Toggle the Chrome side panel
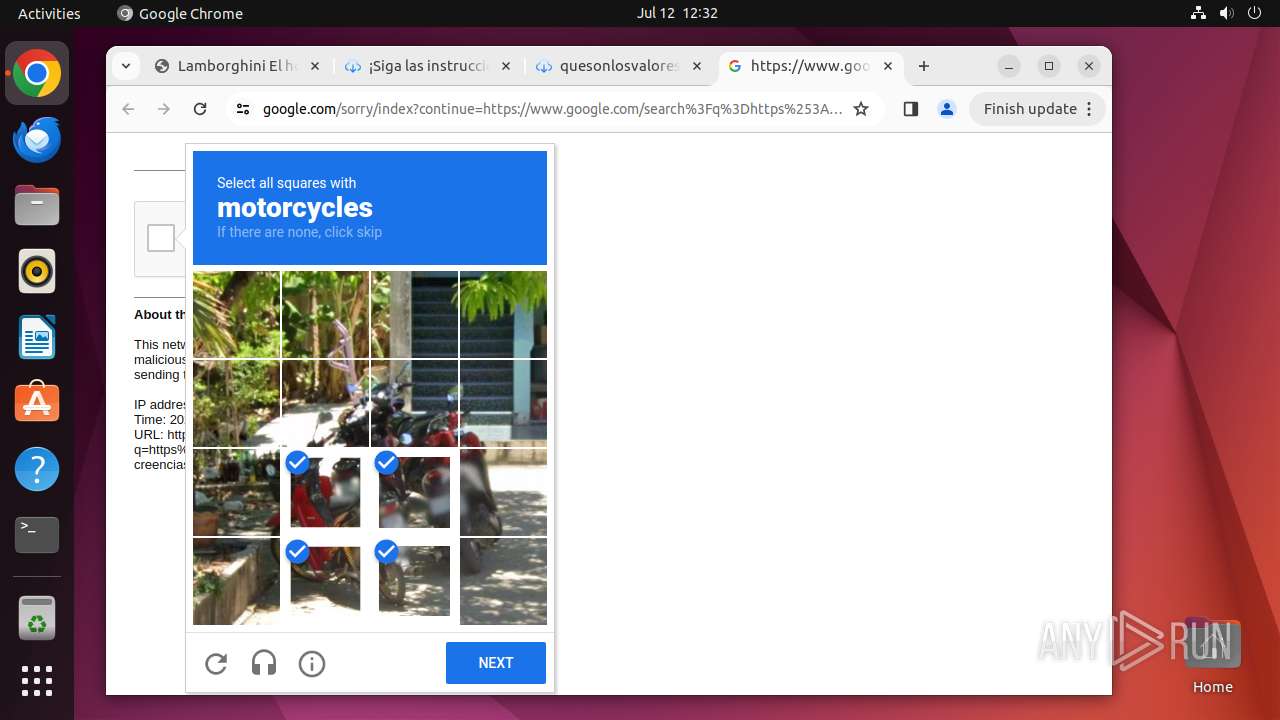1280x720 pixels. 910,109
